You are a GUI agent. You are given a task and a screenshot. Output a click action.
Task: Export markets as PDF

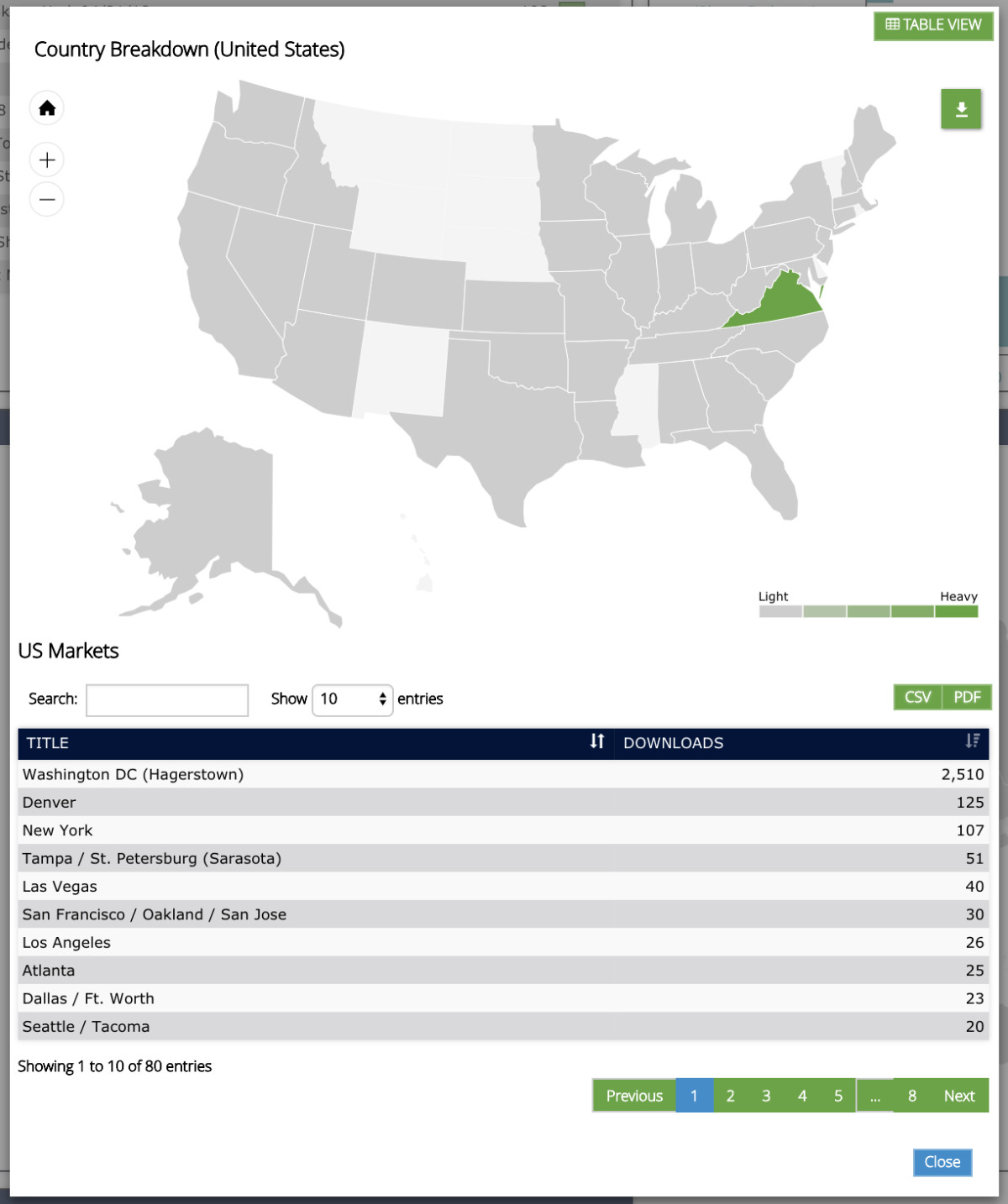pyautogui.click(x=967, y=697)
